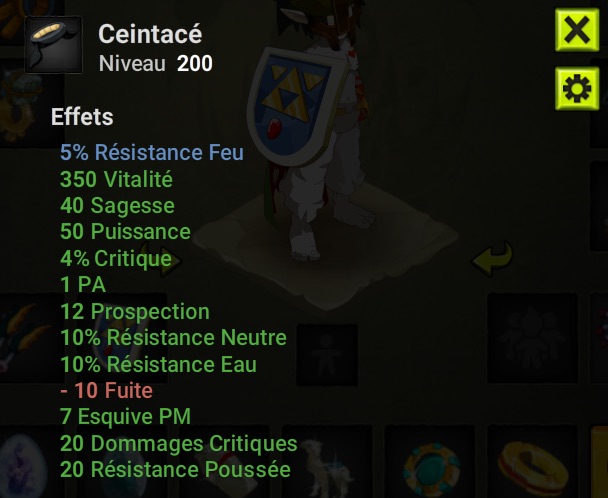Click the 1 PA effect line

[83, 284]
